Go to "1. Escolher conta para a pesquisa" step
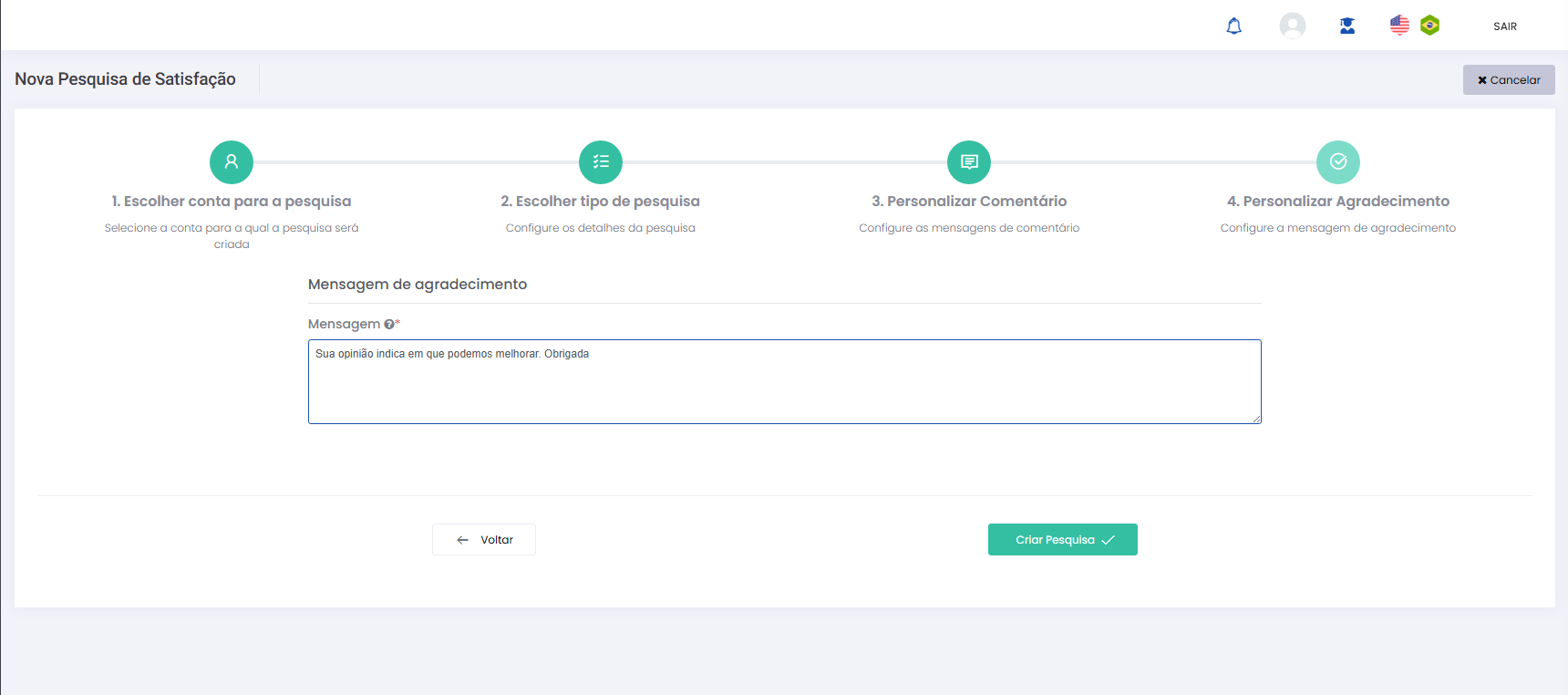 (232, 202)
